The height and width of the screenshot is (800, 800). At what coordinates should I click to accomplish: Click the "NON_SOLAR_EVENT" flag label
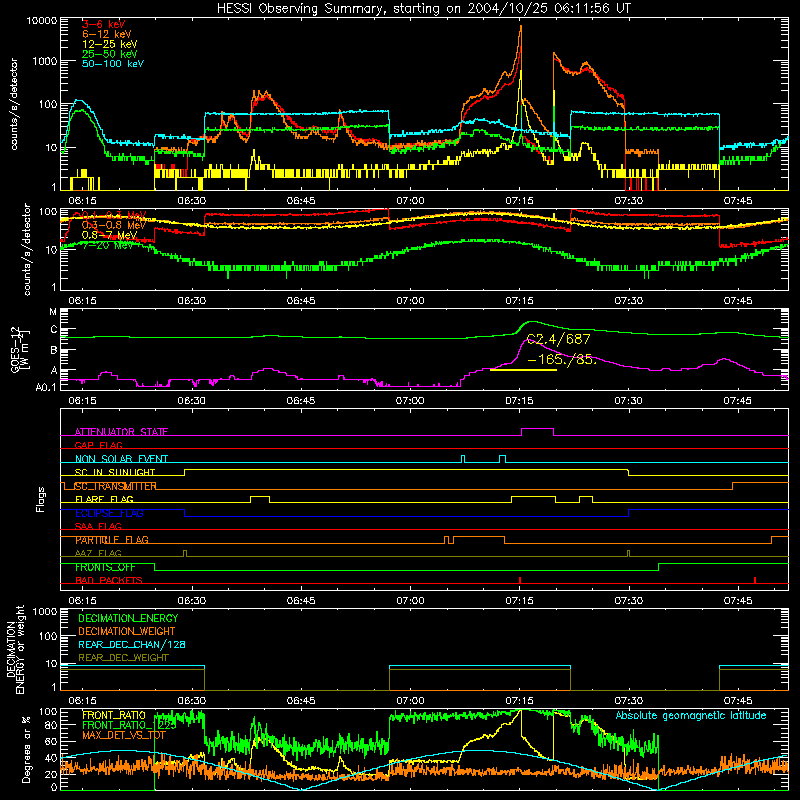click(121, 459)
